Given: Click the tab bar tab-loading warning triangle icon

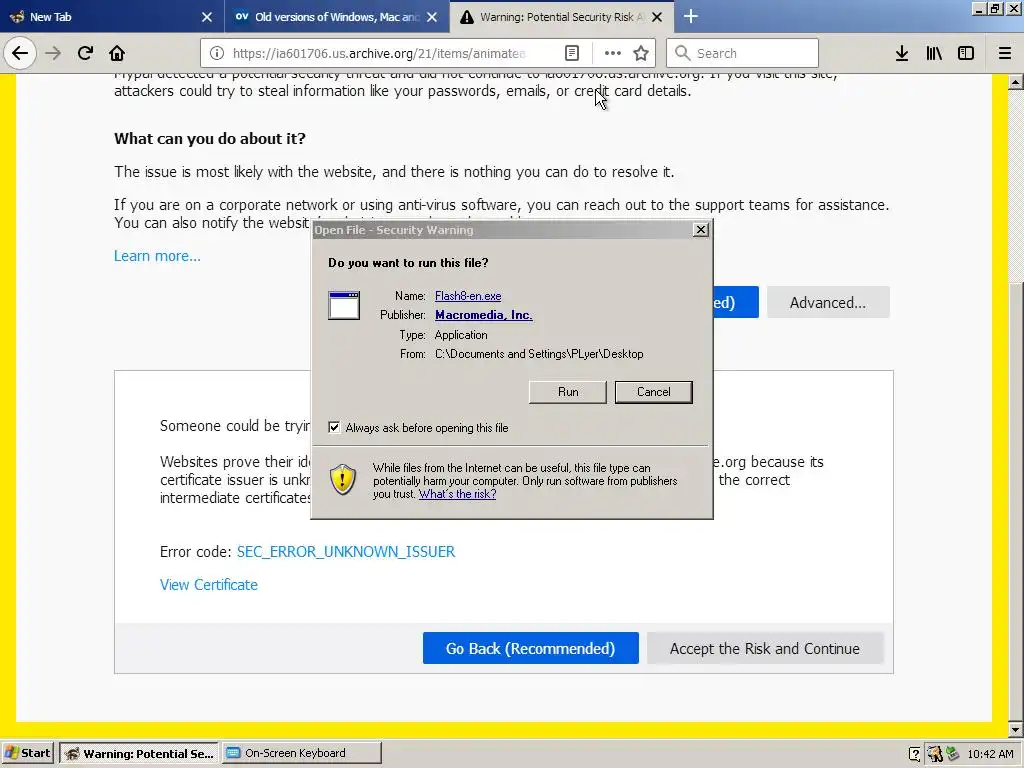Looking at the screenshot, I should [x=466, y=17].
